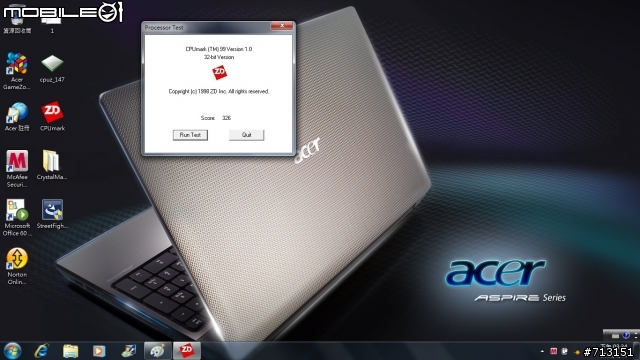Open the Windows Start menu
Image resolution: width=640 pixels, height=360 pixels.
[x=12, y=351]
